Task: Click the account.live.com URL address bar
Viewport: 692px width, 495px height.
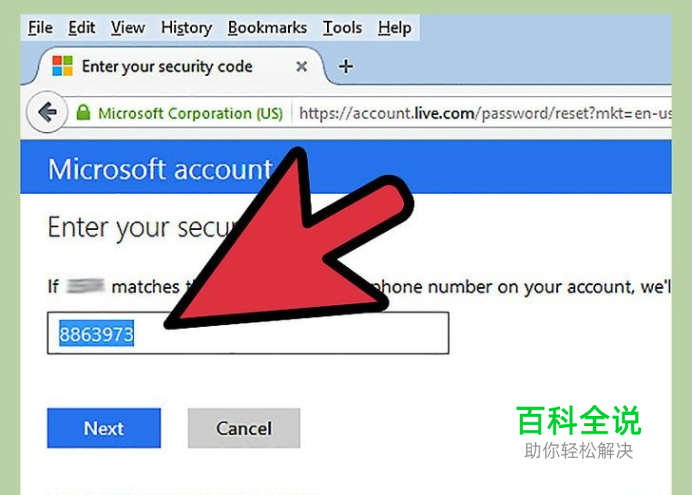Action: (483, 113)
